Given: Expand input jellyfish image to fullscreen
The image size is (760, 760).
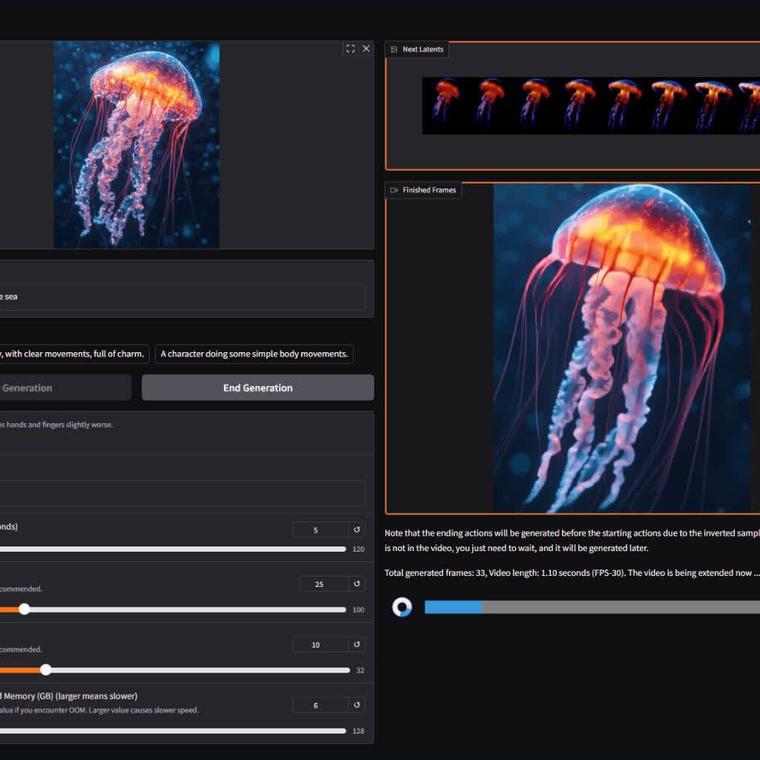Looking at the screenshot, I should [x=350, y=49].
